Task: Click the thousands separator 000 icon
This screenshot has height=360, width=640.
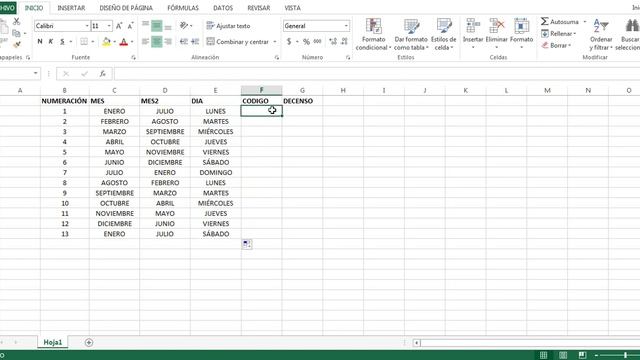Action: [318, 42]
